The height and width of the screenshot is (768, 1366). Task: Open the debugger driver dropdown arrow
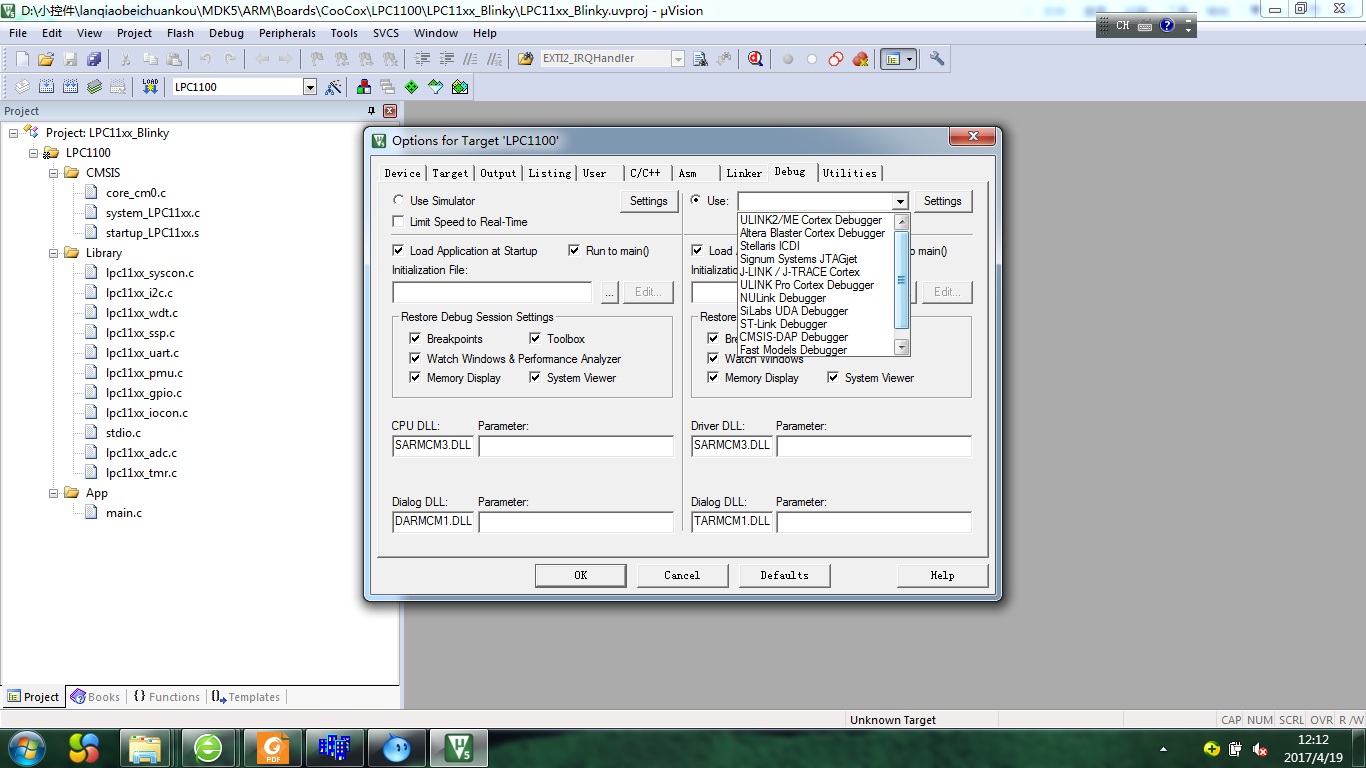[900, 201]
